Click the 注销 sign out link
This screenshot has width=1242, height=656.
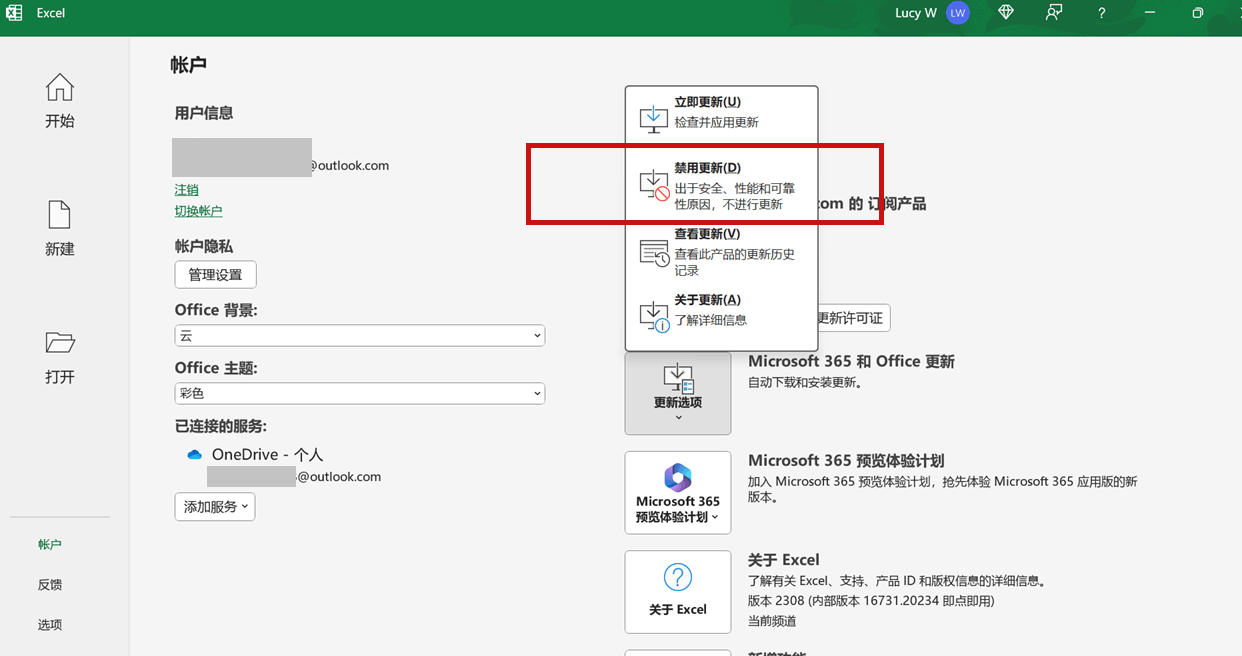click(186, 190)
